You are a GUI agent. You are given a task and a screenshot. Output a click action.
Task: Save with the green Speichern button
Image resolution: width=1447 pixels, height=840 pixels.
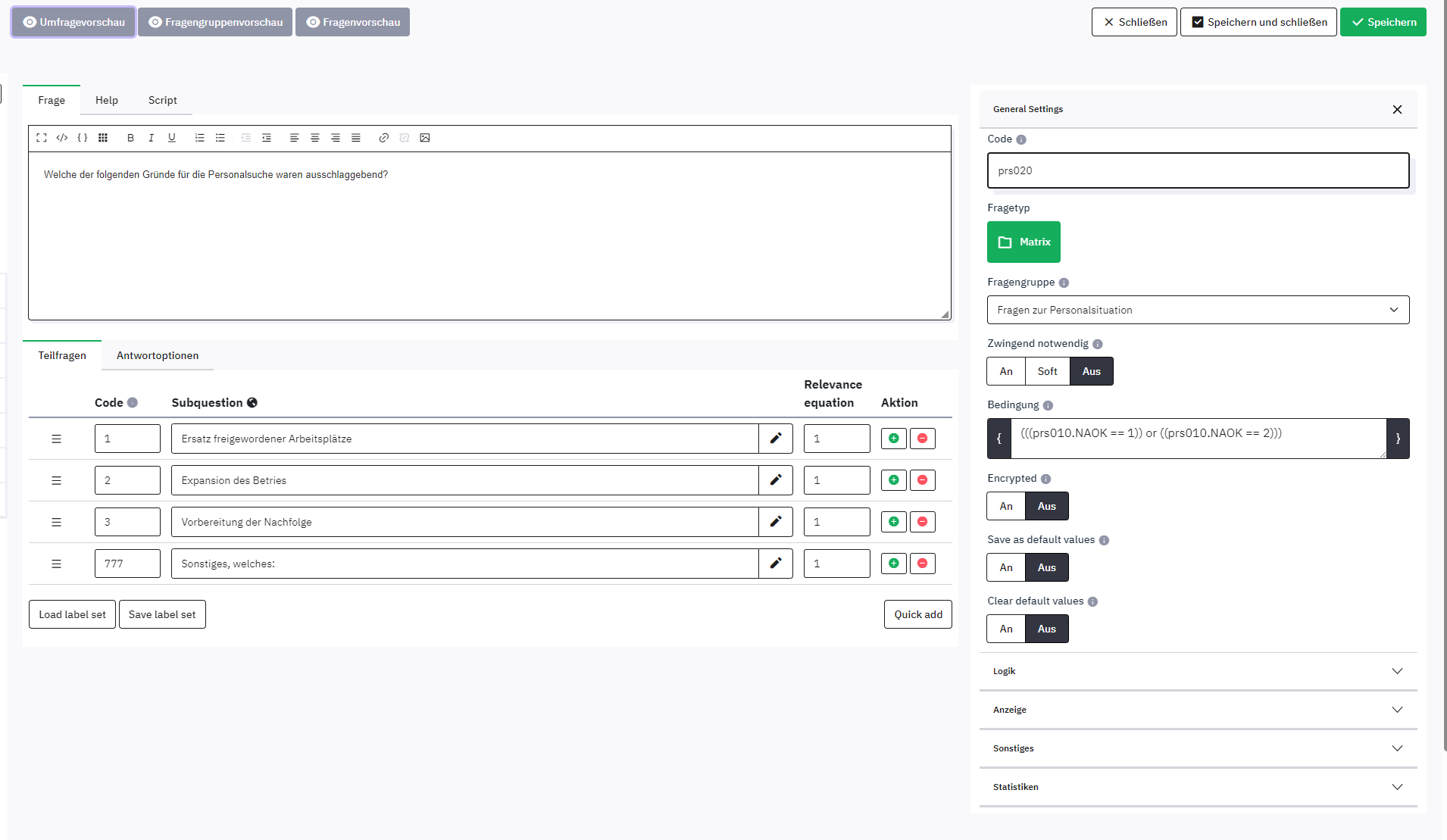(1383, 22)
